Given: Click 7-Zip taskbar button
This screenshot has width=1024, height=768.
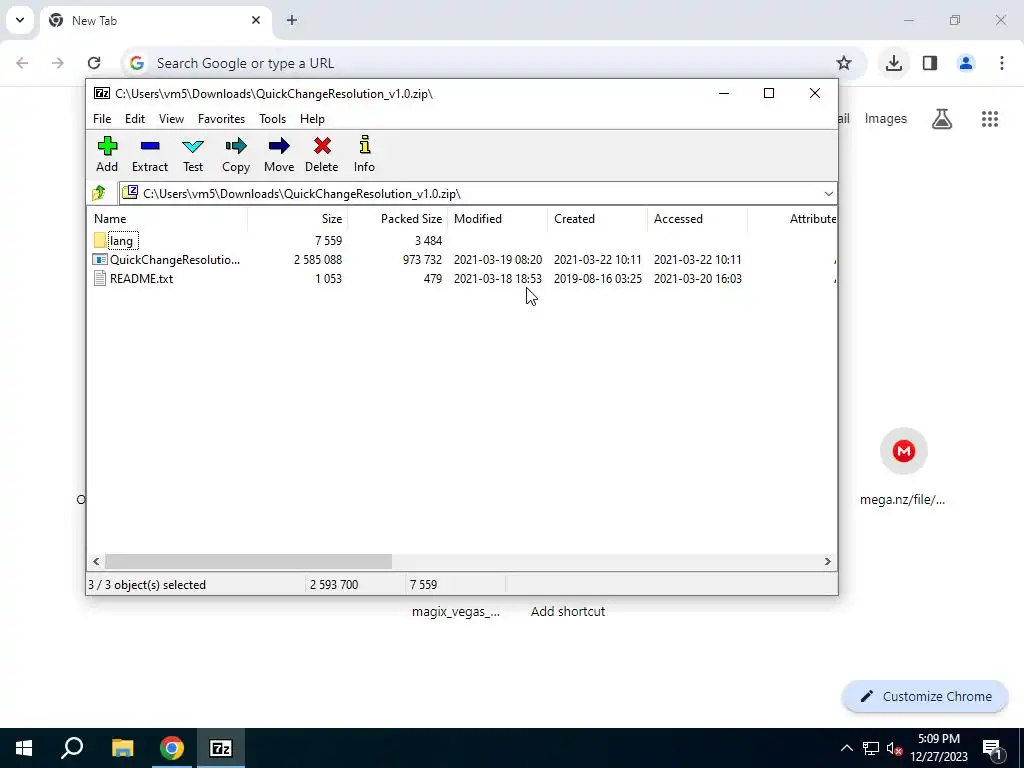Looking at the screenshot, I should 220,748.
